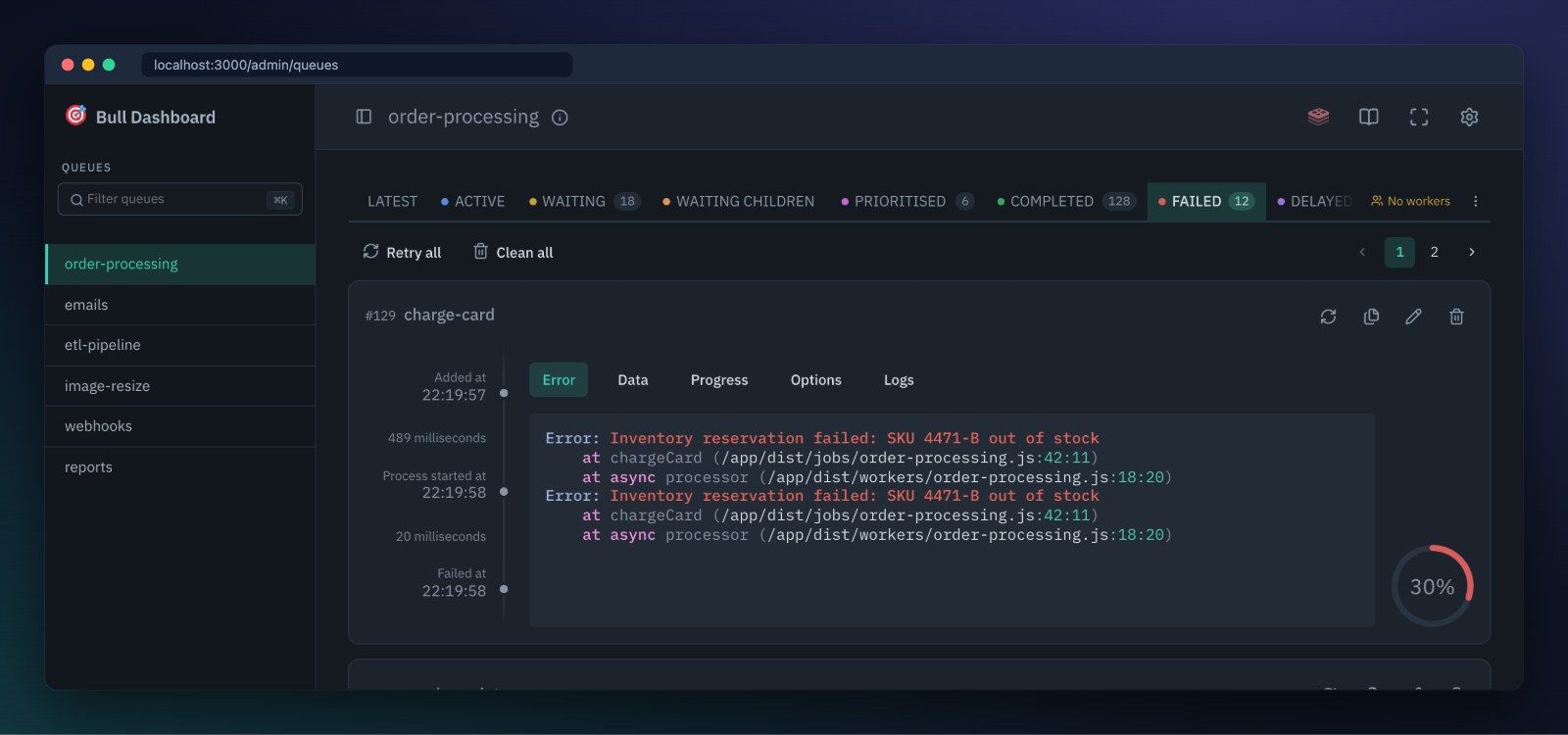
Task: Open the reports queue
Action: (x=180, y=467)
